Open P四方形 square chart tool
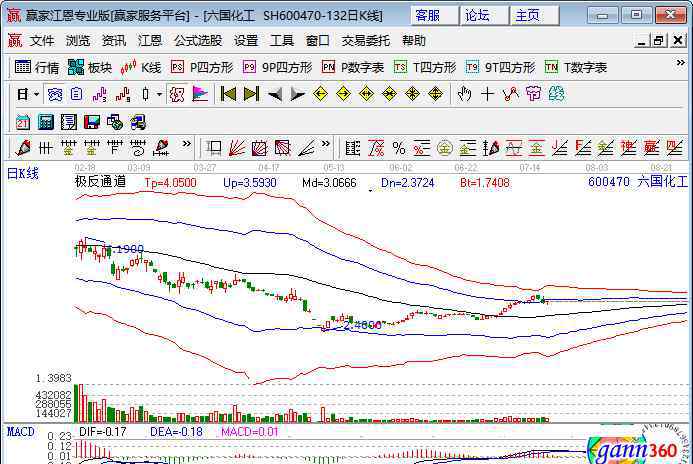Viewport: 693px width, 464px height. point(202,67)
